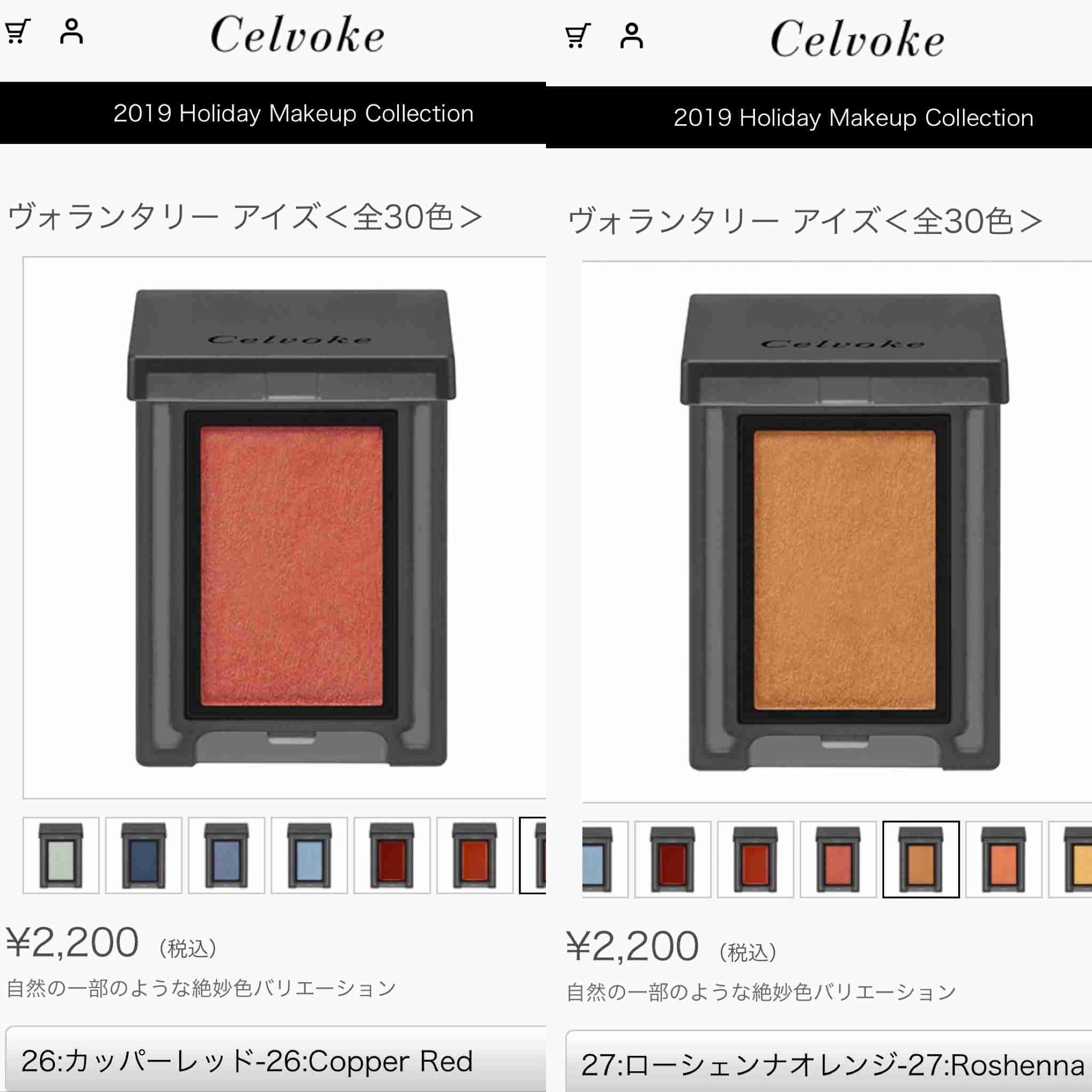
Task: Open the 26:Copper Red color dropdown
Action: pyautogui.click(x=276, y=1061)
